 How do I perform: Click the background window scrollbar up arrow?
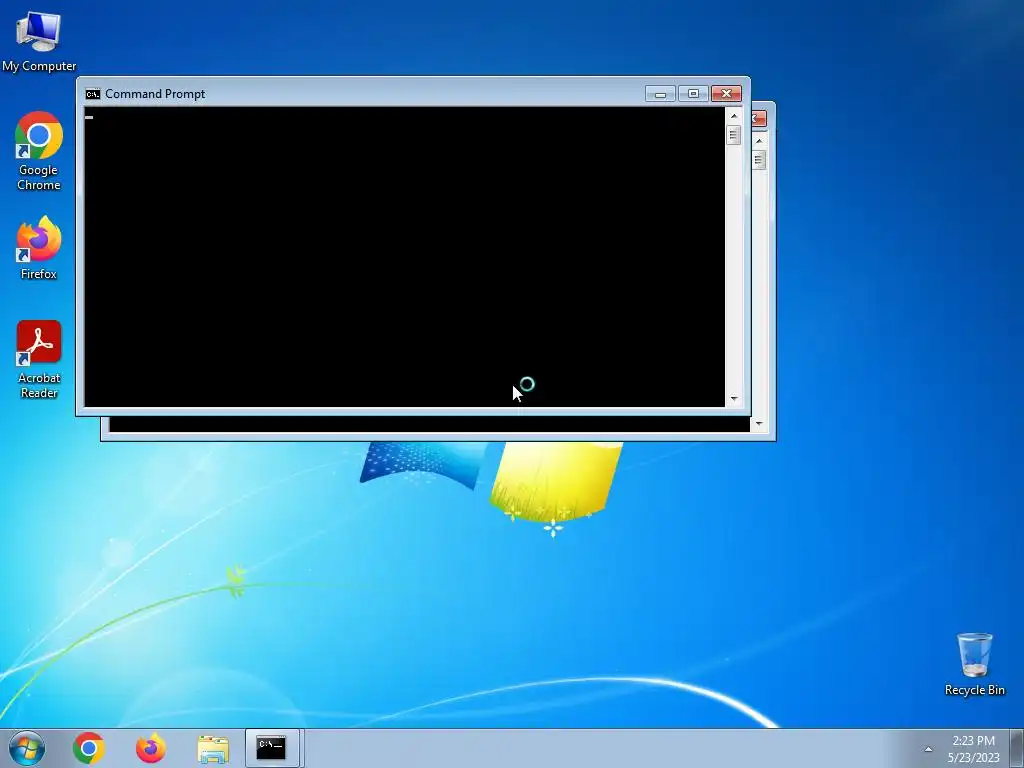tap(759, 140)
